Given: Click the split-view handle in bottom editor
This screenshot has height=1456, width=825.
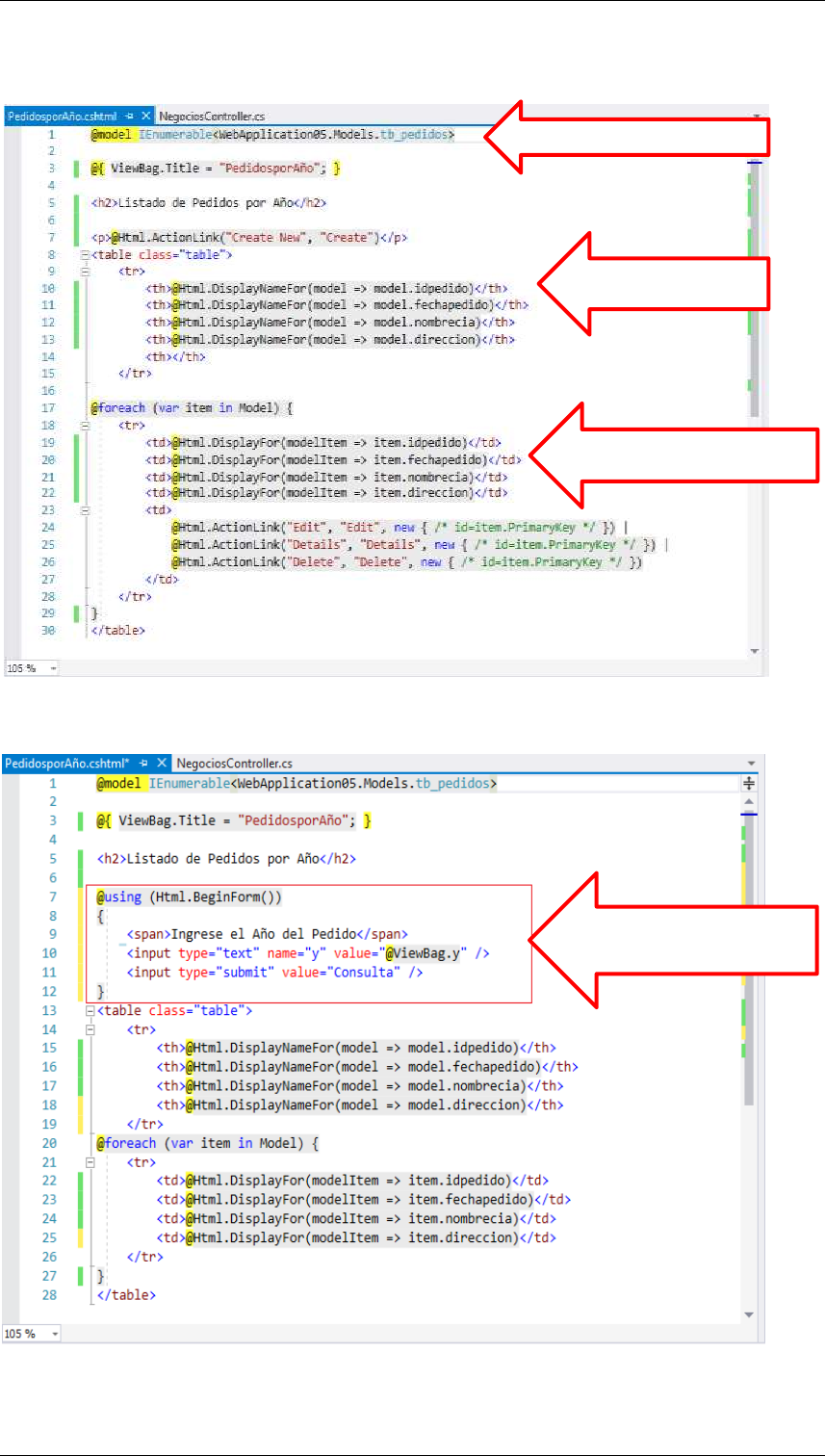Looking at the screenshot, I should 751,784.
